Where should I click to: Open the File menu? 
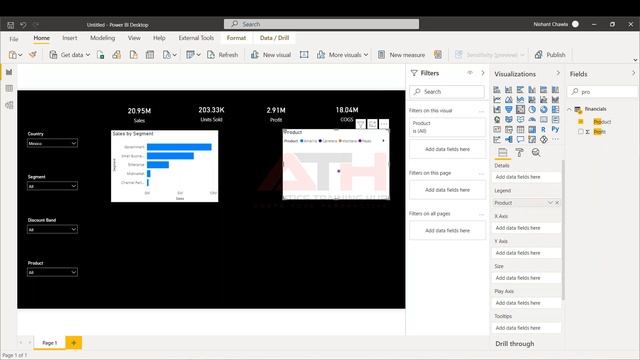(14, 39)
